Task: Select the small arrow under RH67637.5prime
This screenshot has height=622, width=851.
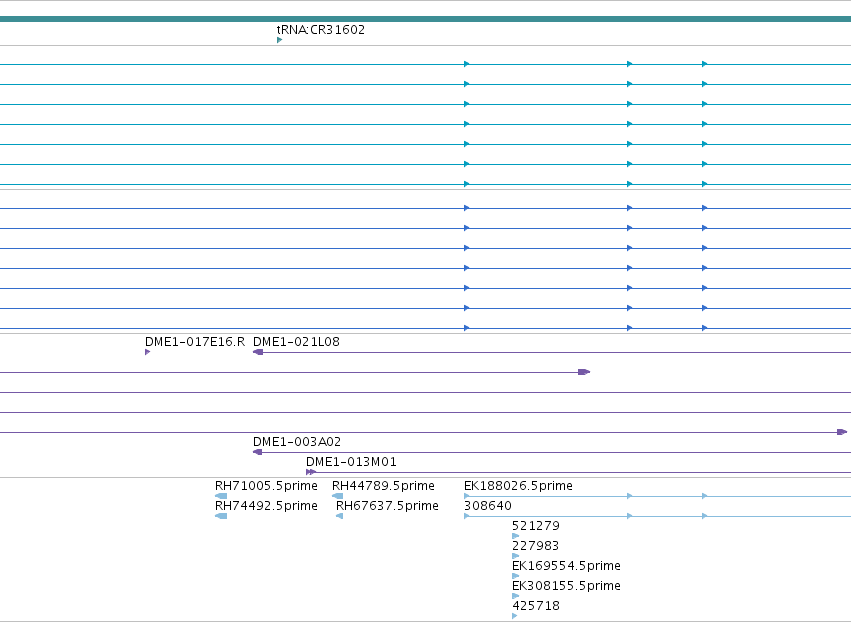Action: tap(340, 516)
